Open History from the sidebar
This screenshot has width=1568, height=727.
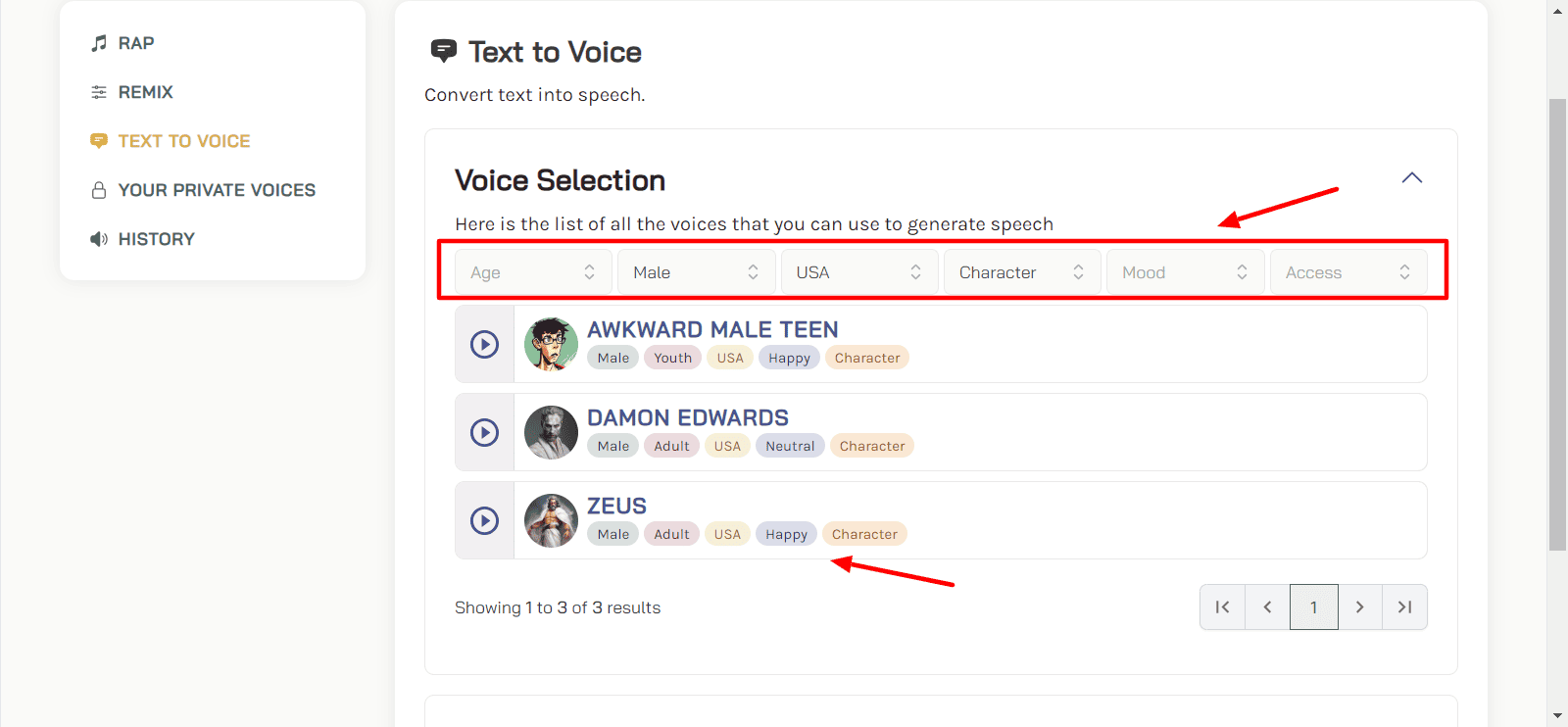point(156,239)
